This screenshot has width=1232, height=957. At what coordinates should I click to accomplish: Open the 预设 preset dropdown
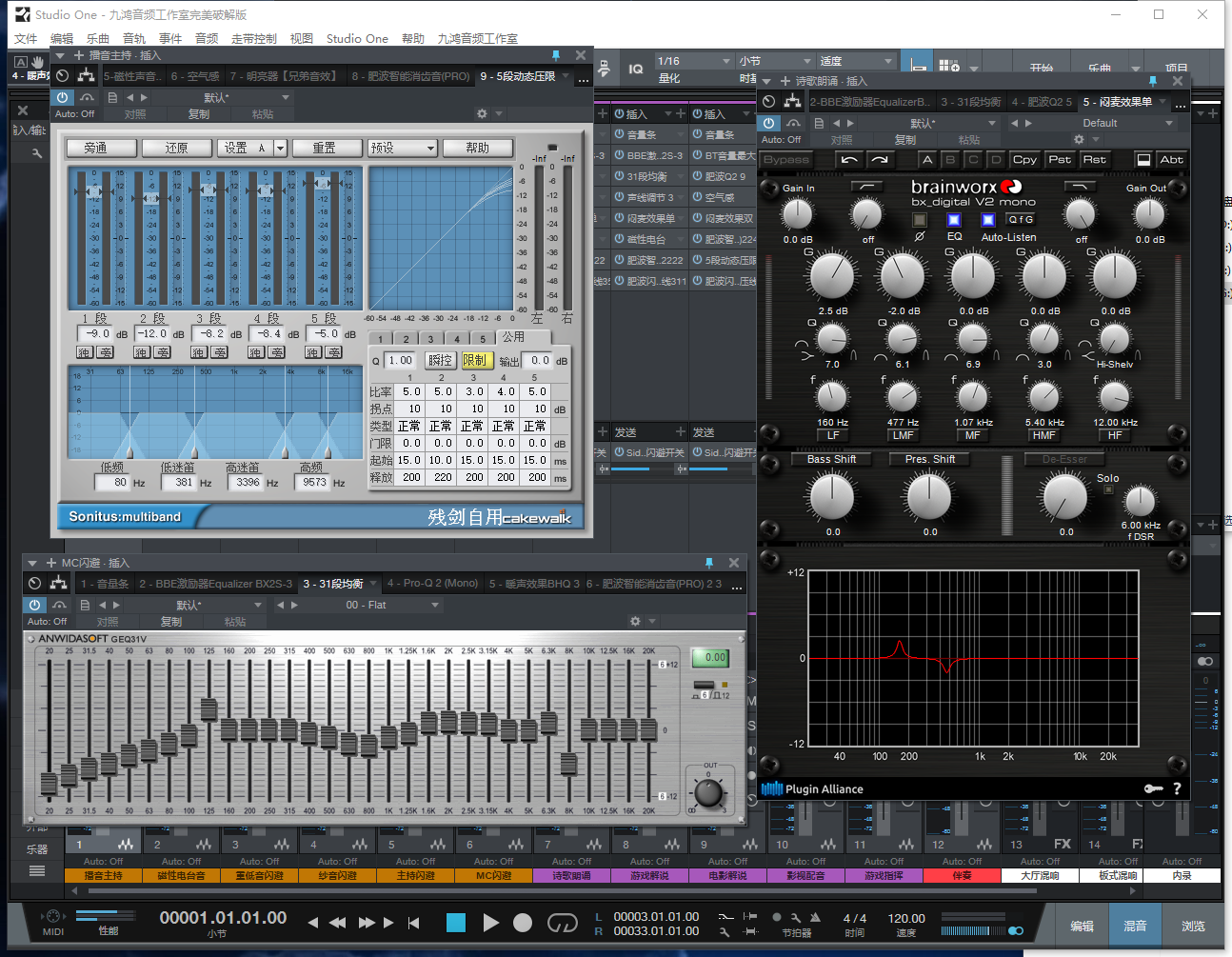(x=403, y=148)
